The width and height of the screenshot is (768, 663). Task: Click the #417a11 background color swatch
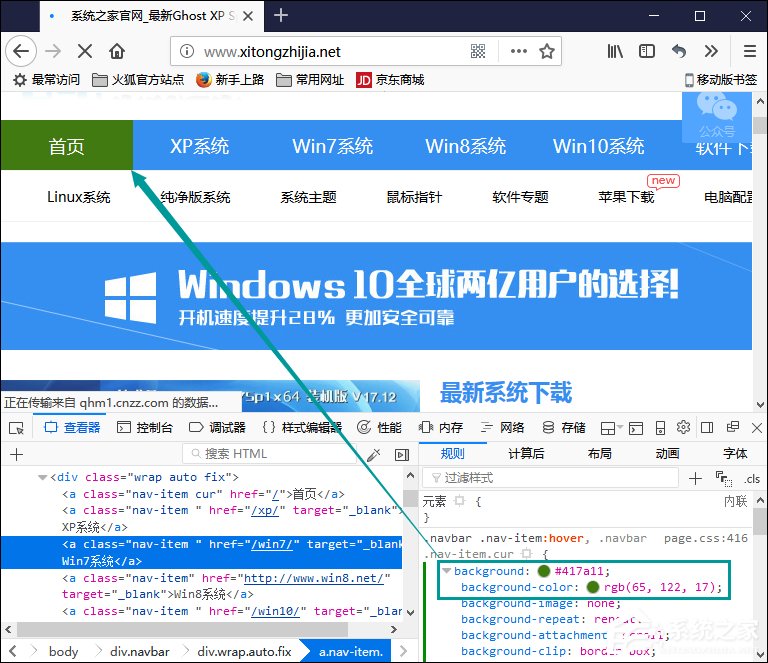pos(543,571)
